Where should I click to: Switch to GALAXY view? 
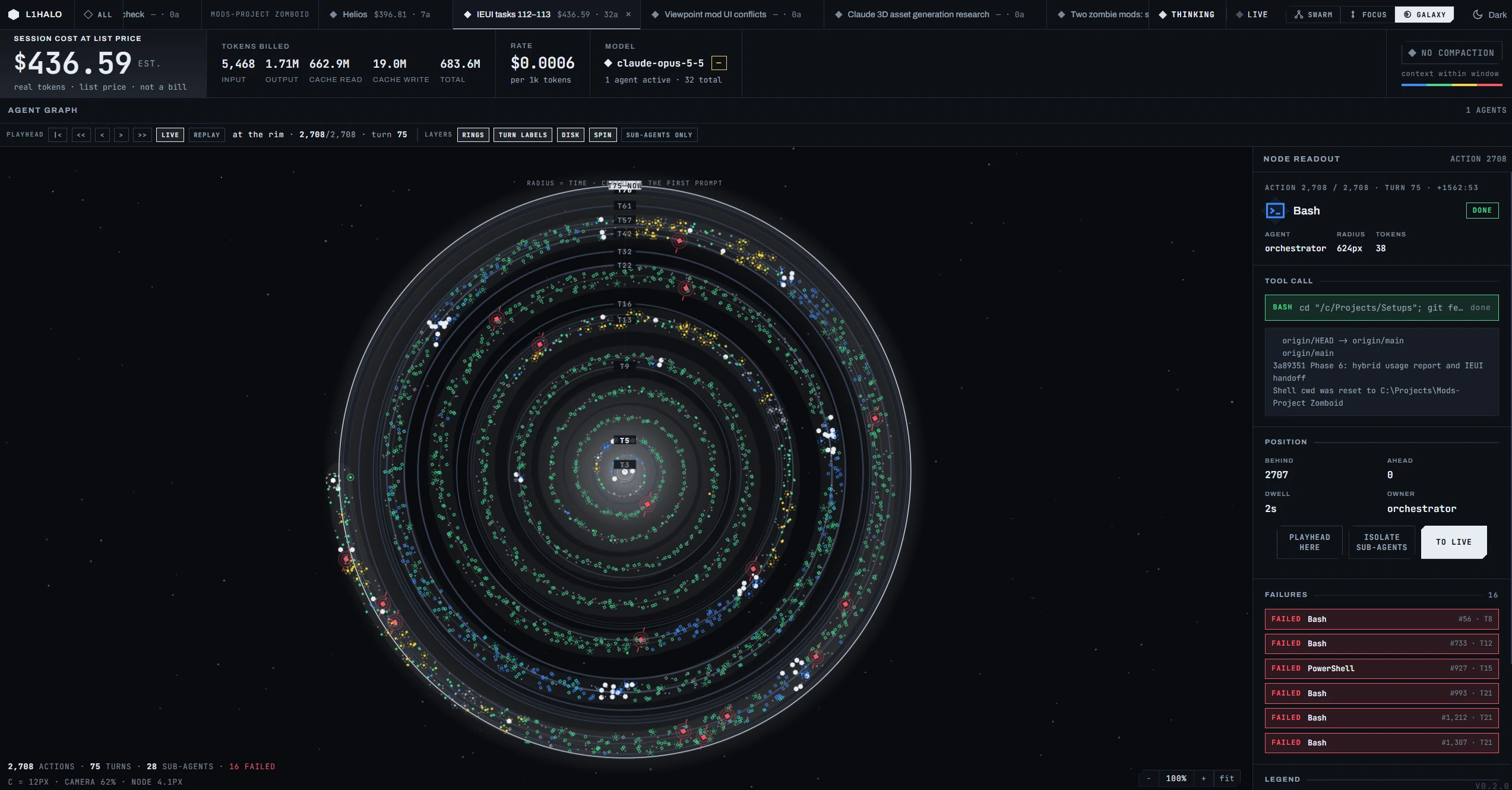click(1424, 14)
